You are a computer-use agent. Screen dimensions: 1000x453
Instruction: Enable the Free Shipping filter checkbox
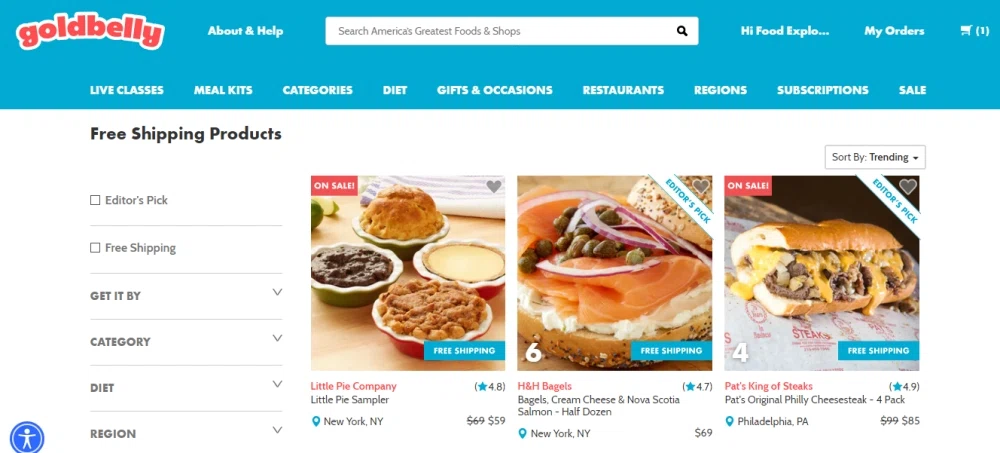click(x=95, y=248)
